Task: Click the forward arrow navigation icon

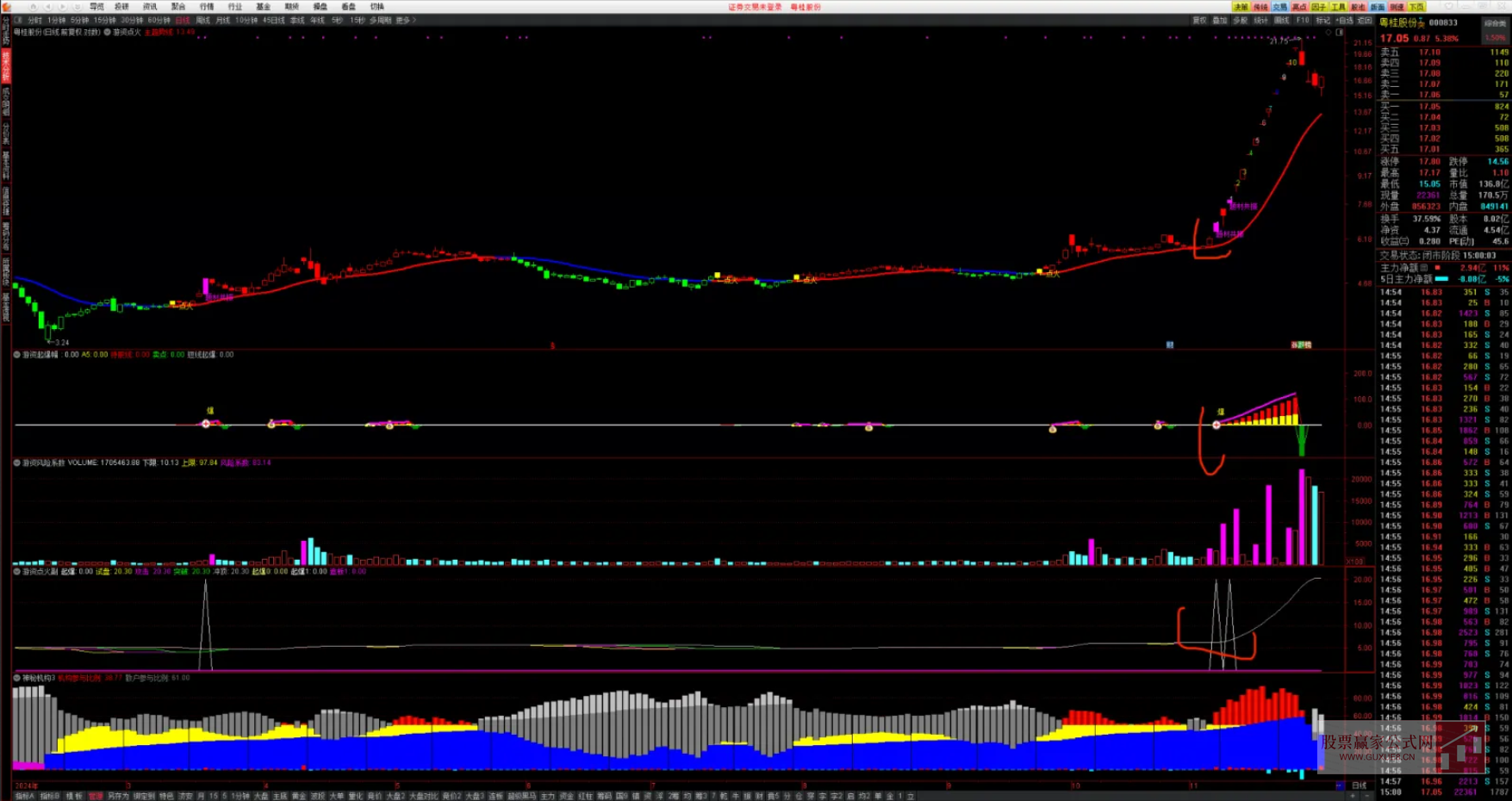Action: click(x=62, y=7)
